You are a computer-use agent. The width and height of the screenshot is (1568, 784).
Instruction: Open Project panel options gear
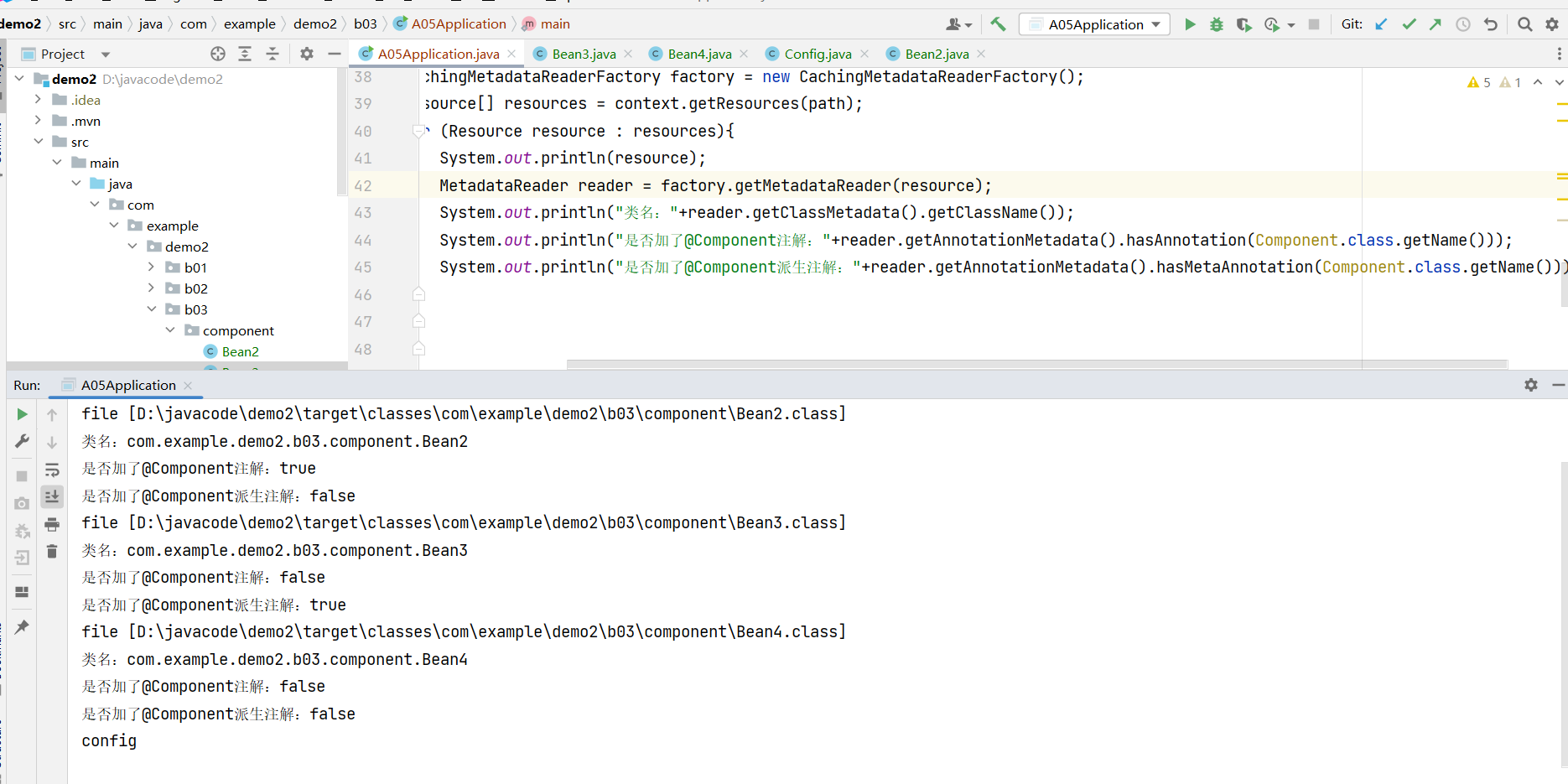[x=307, y=54]
